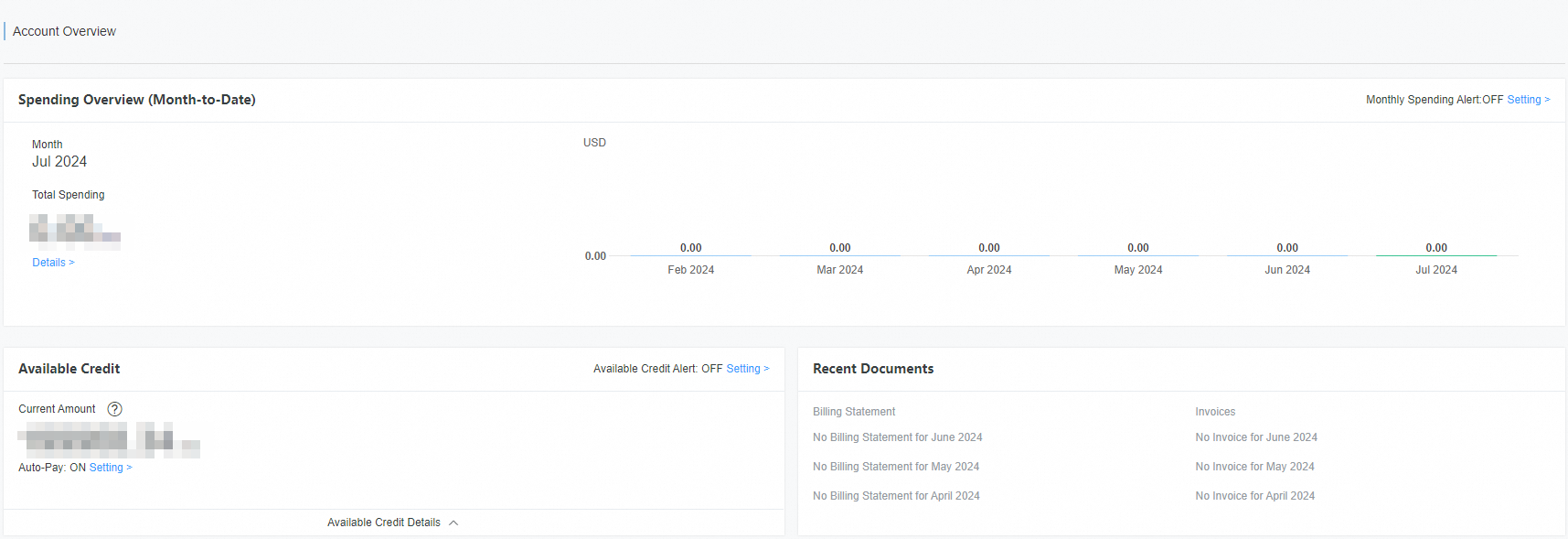Click the 'USD' chart unit label
The image size is (1568, 539).
594,143
